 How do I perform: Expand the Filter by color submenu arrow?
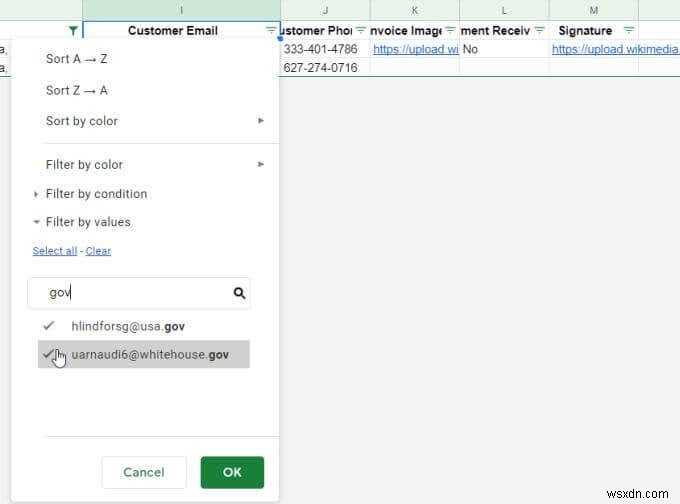click(261, 164)
